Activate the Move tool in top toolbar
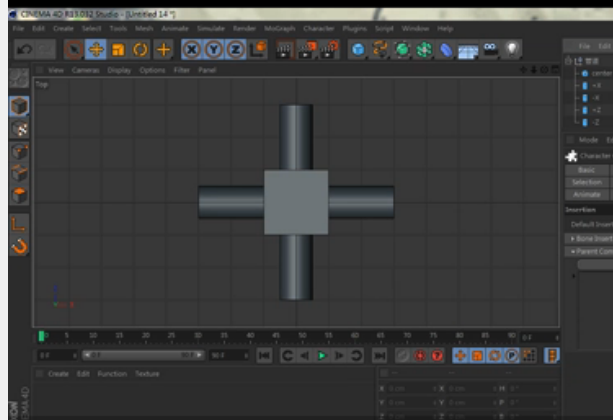This screenshot has width=613, height=420. point(96,50)
